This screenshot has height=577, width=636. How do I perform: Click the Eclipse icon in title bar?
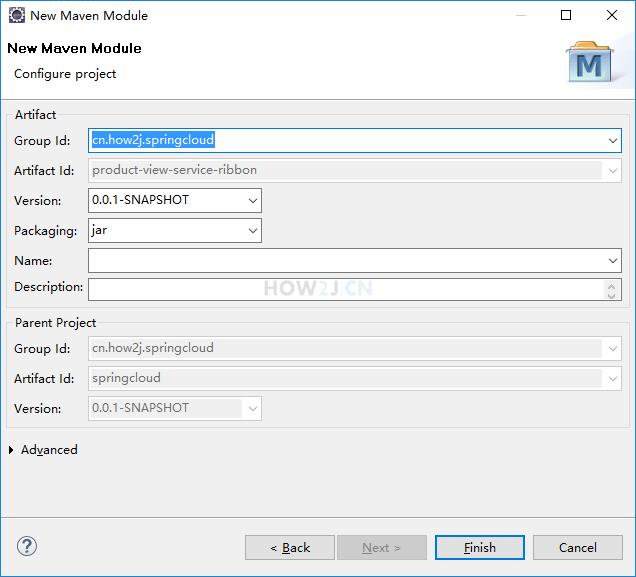tap(17, 15)
